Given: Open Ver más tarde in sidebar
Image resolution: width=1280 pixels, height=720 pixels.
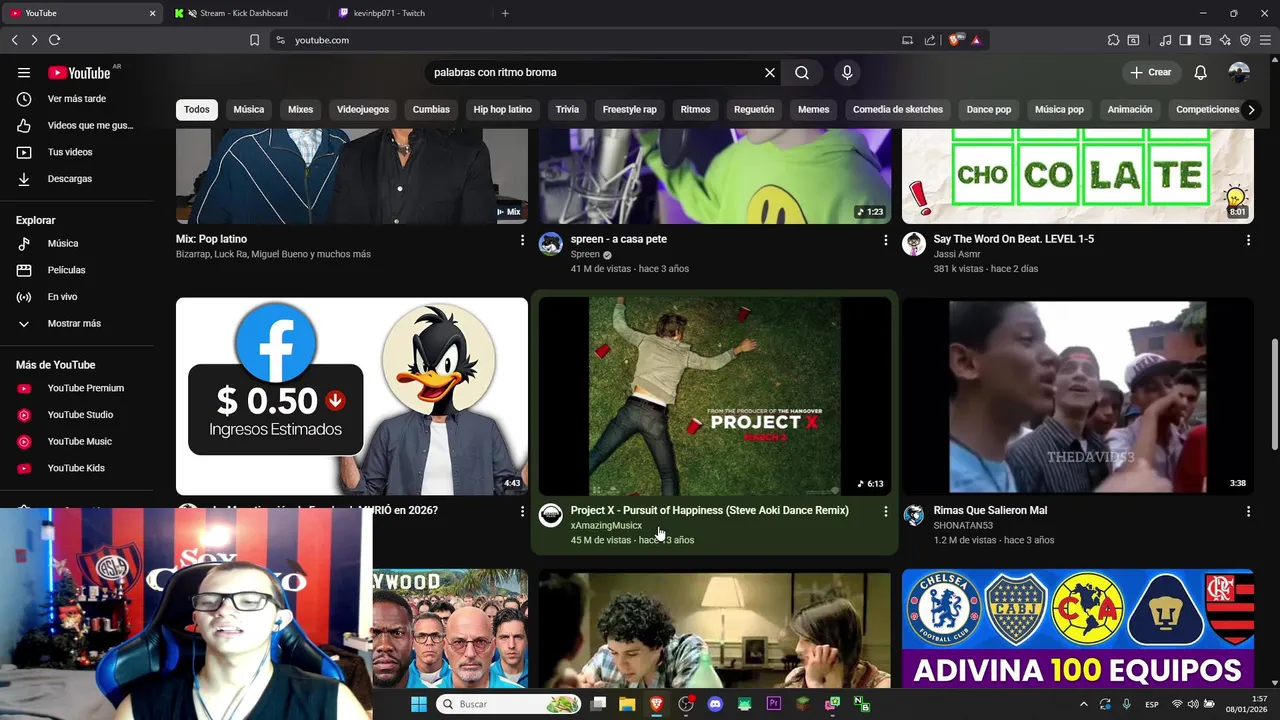Looking at the screenshot, I should [77, 99].
